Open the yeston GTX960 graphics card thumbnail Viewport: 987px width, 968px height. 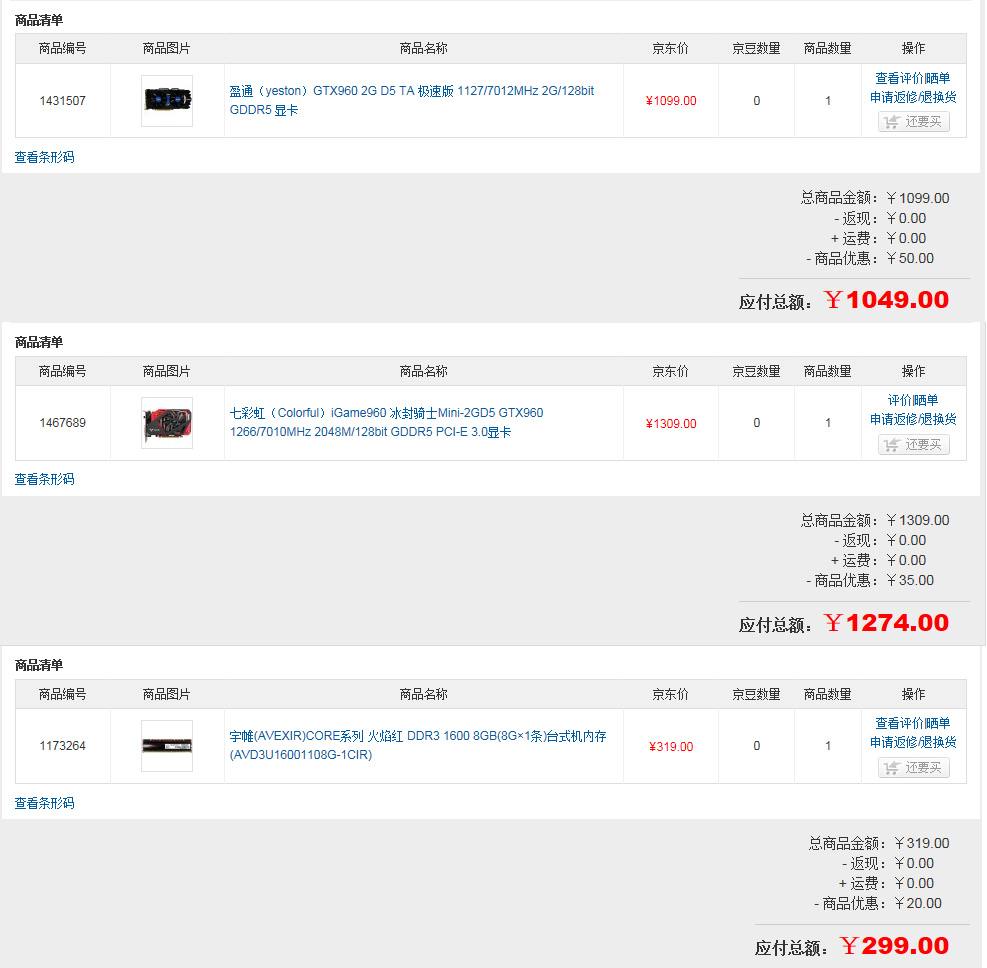[x=167, y=101]
